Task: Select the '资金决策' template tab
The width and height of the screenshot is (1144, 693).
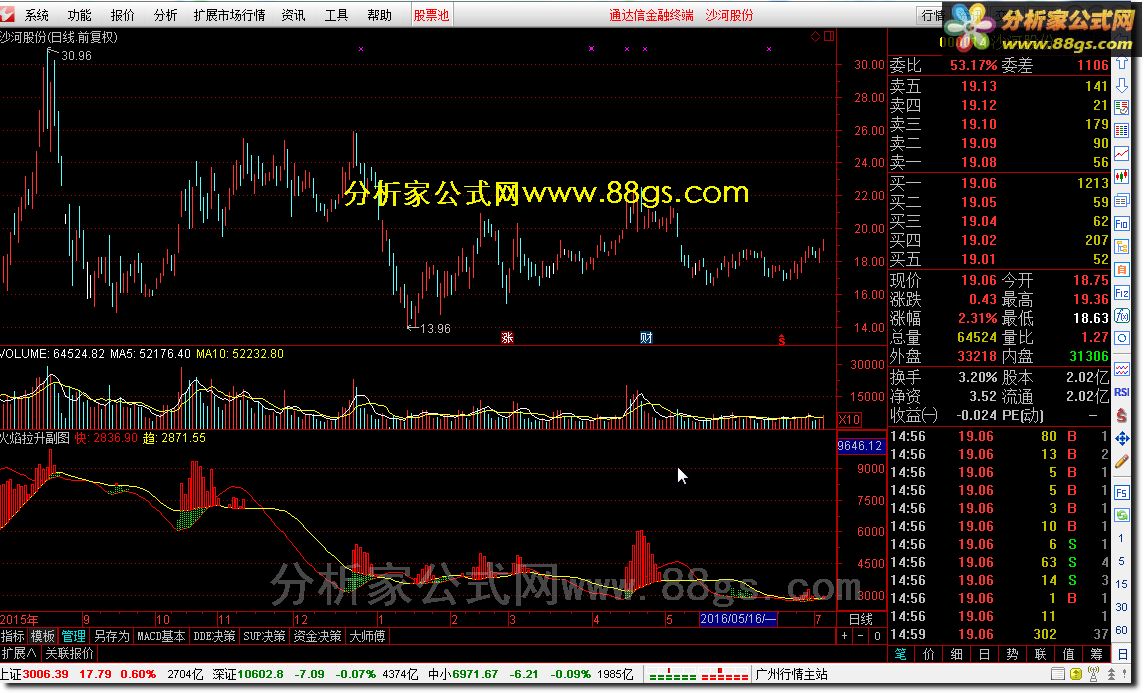Action: (x=317, y=636)
